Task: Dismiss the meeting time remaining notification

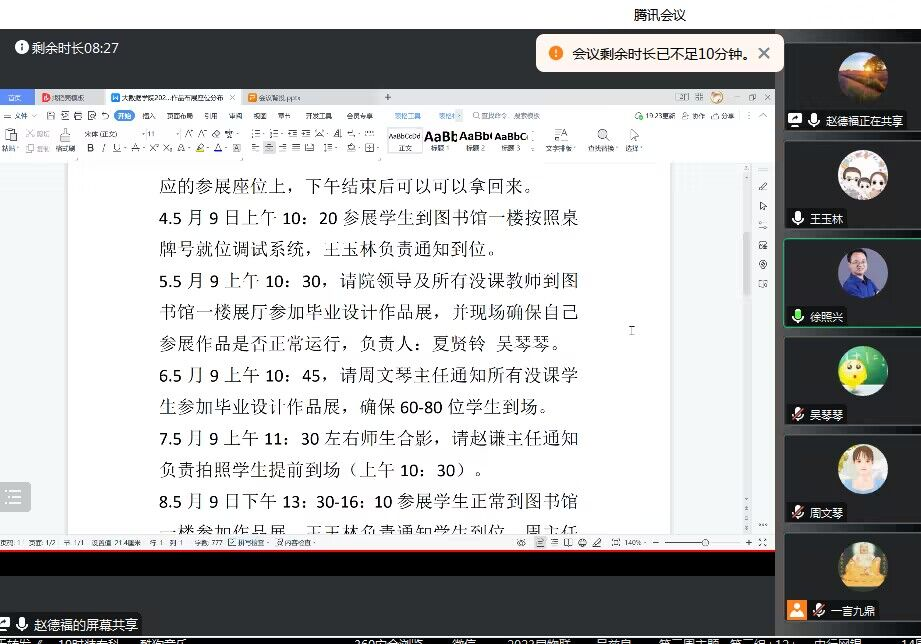Action: point(764,53)
